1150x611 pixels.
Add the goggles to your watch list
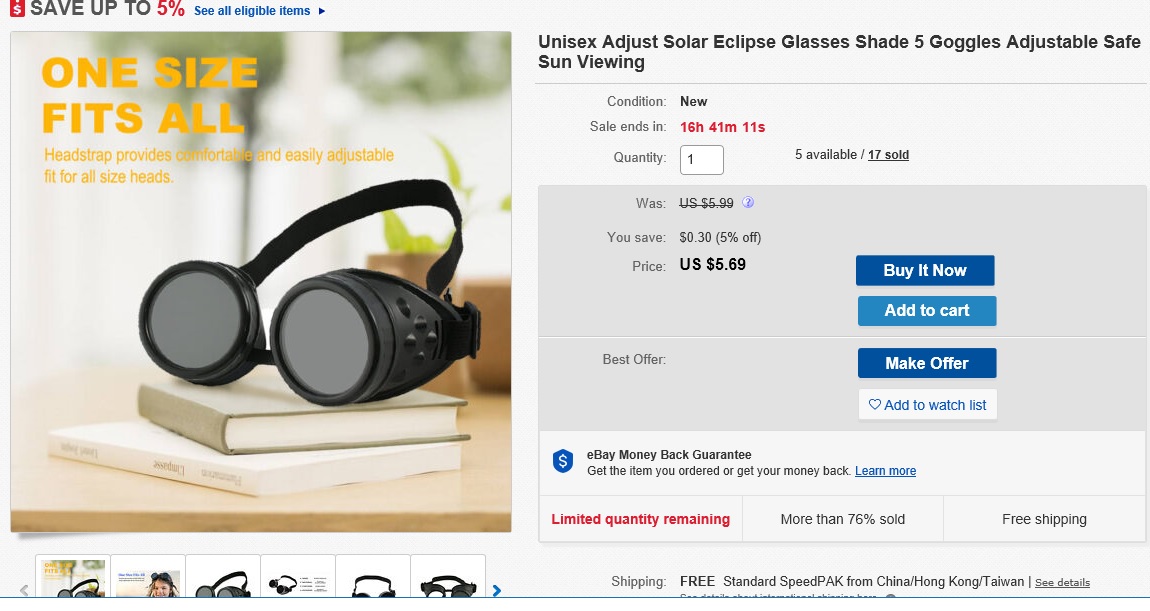click(927, 405)
